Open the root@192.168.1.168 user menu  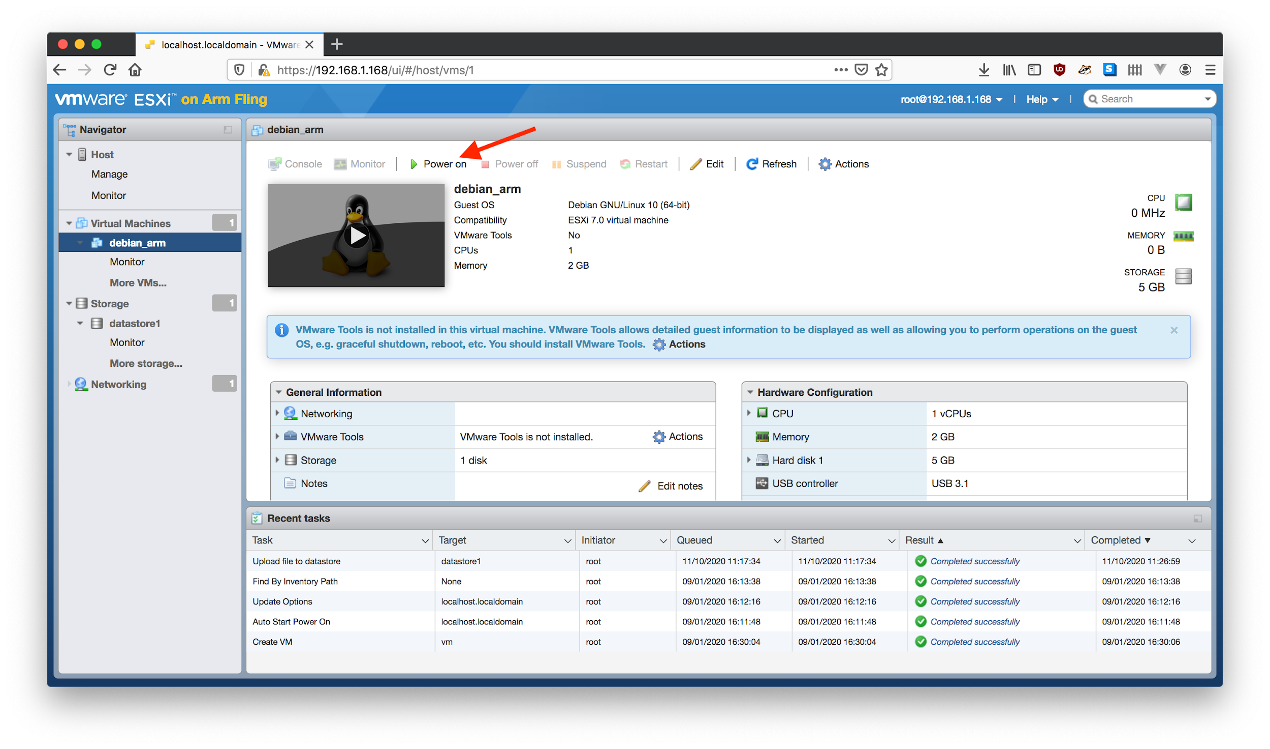click(x=951, y=99)
